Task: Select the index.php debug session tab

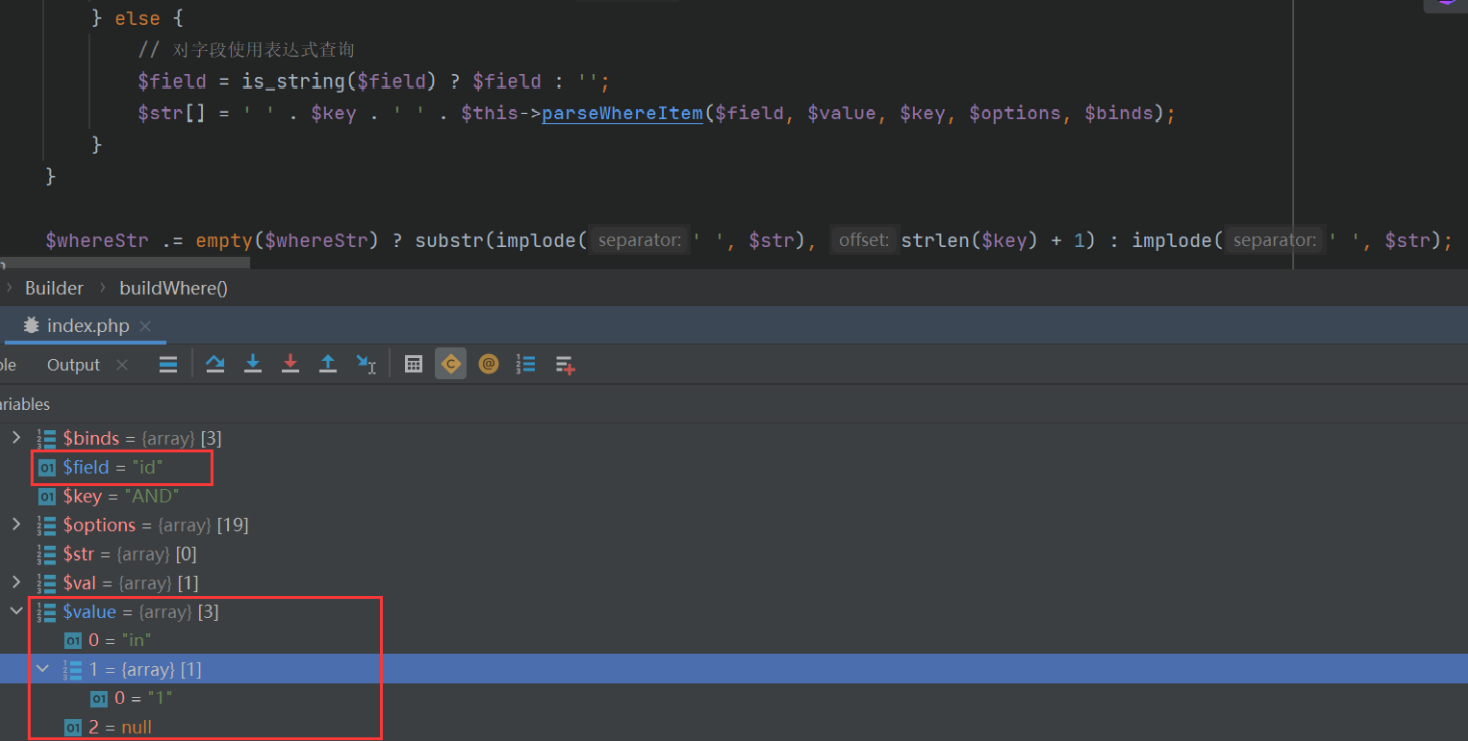Action: pos(88,326)
